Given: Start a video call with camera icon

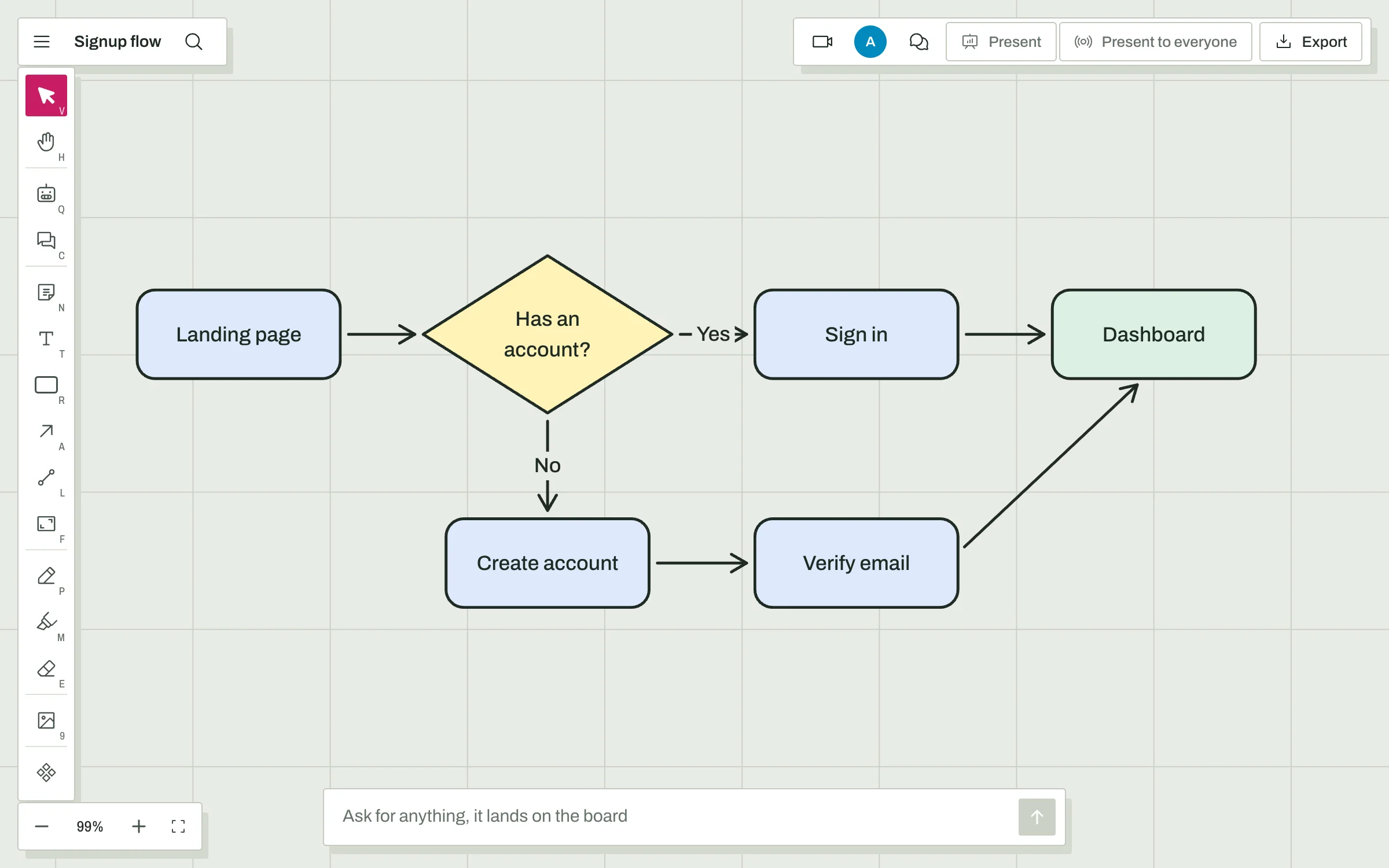Looking at the screenshot, I should pos(822,42).
